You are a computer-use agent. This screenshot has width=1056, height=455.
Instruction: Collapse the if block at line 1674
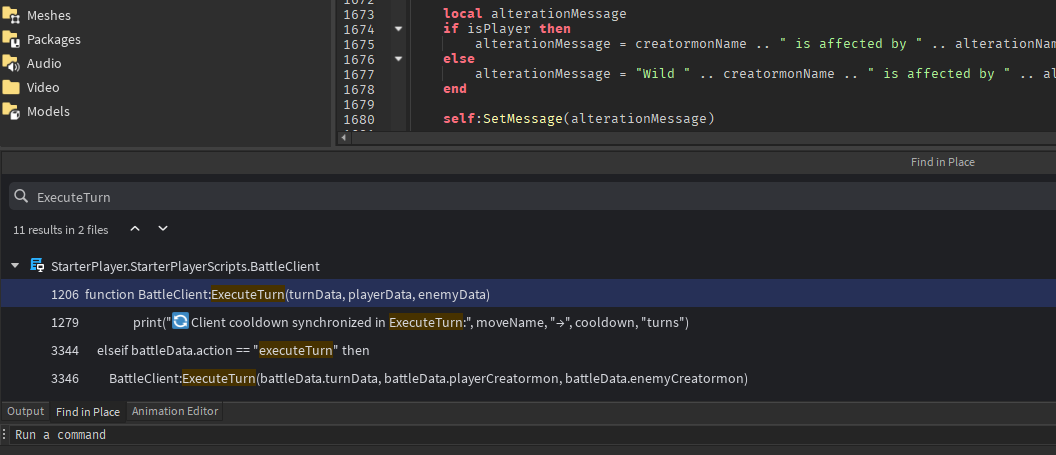click(x=398, y=29)
